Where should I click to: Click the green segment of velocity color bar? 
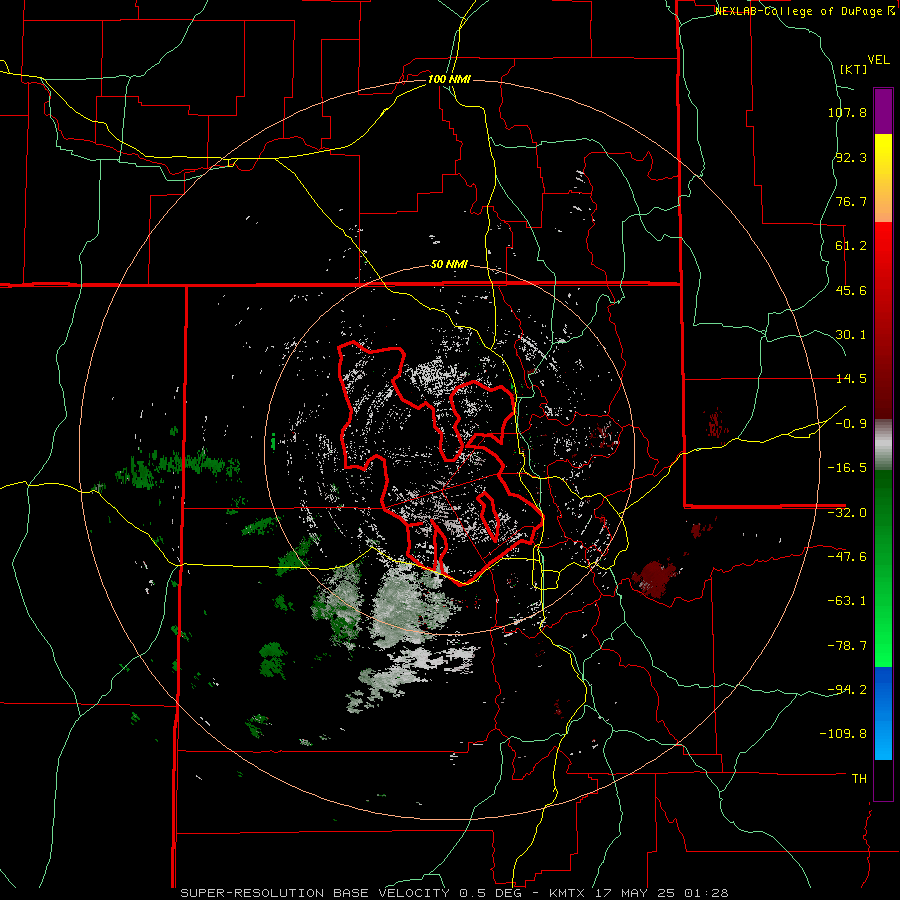click(883, 568)
